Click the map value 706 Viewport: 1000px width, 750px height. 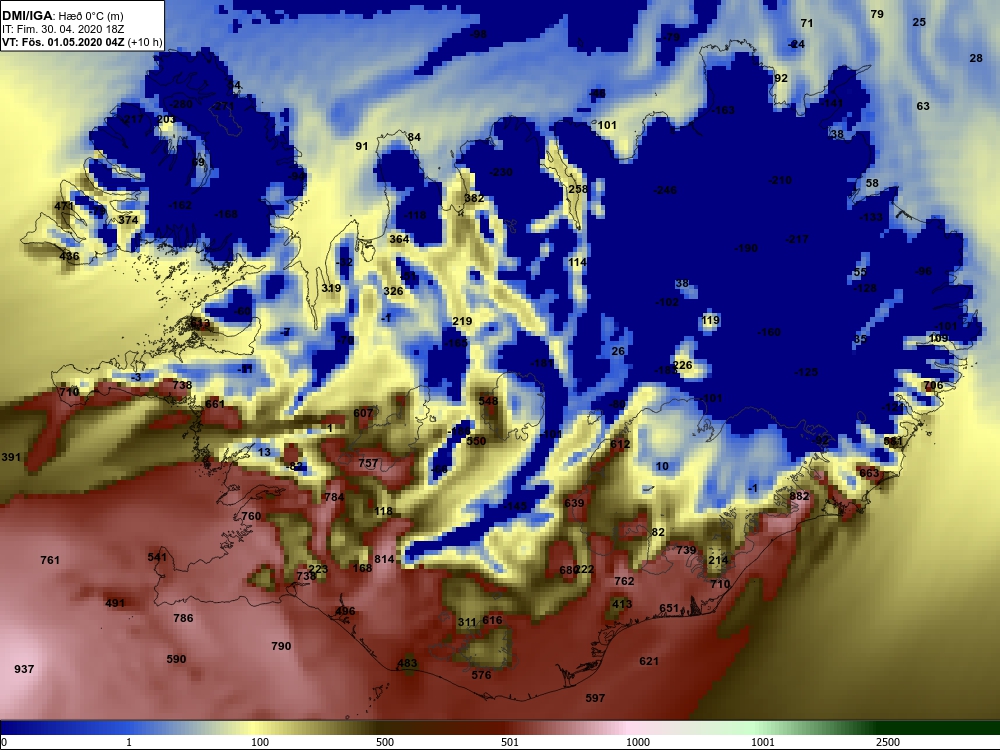pyautogui.click(x=933, y=385)
